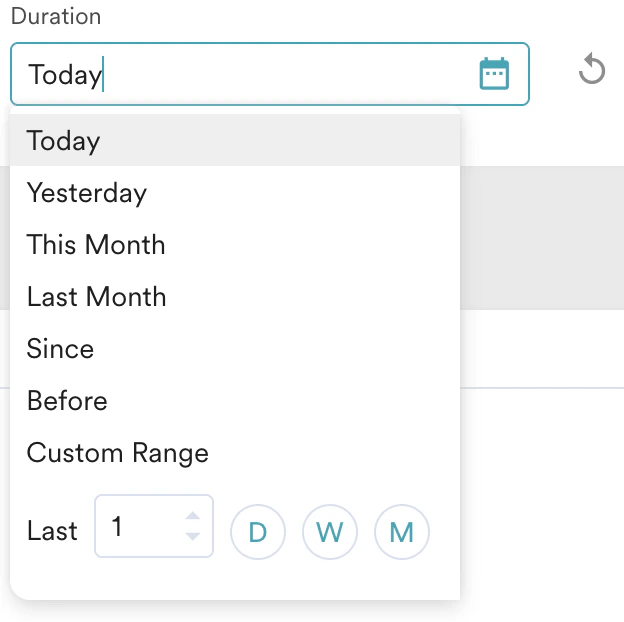Screen dimensions: 624x622
Task: Select the Since option
Action: pos(61,349)
